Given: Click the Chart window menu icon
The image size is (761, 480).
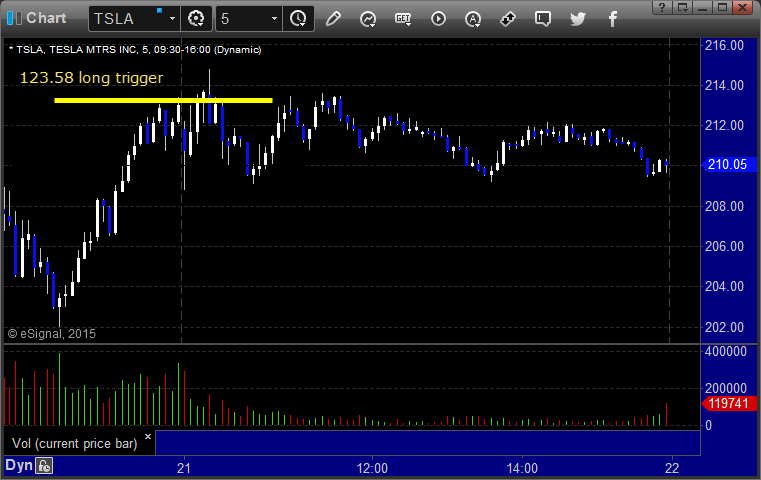Looking at the screenshot, I should click(x=14, y=18).
